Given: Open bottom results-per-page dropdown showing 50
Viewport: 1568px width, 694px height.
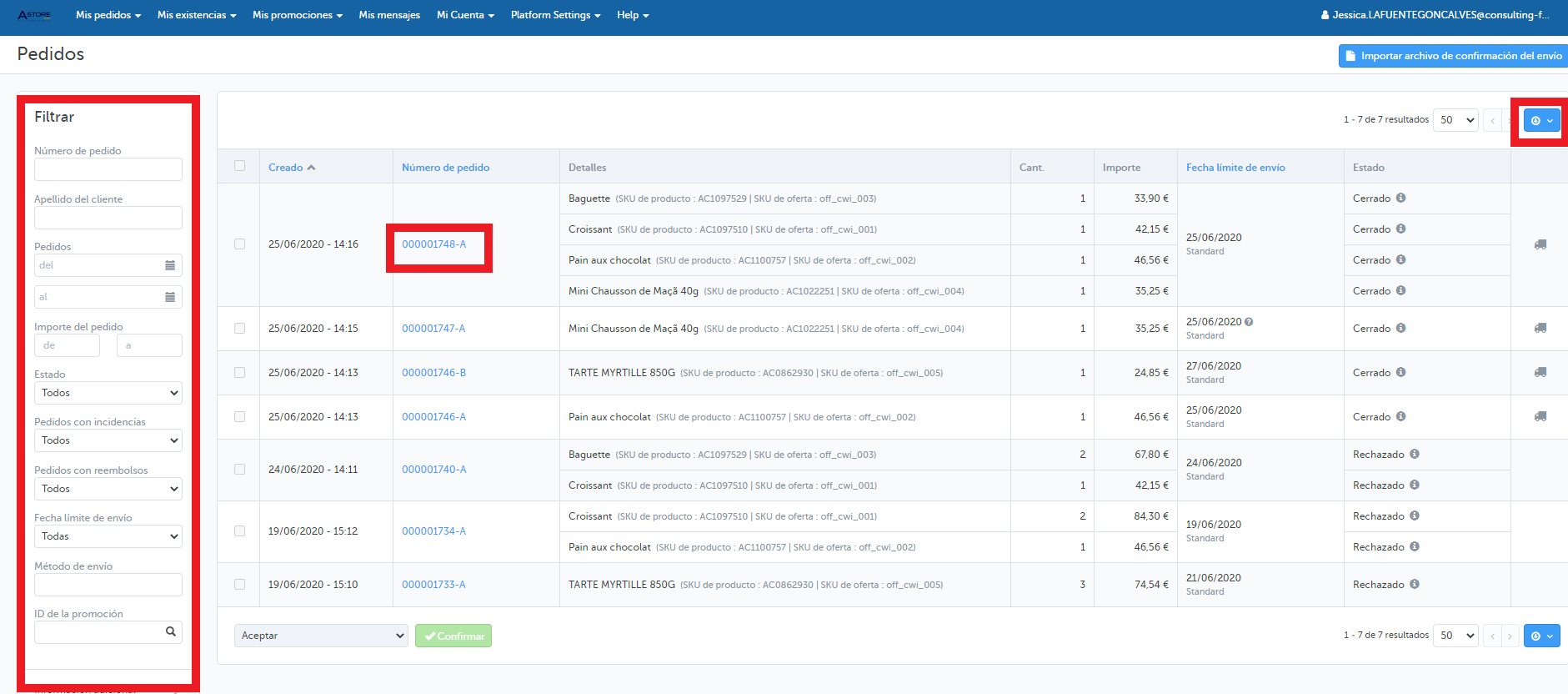Looking at the screenshot, I should tap(1455, 636).
